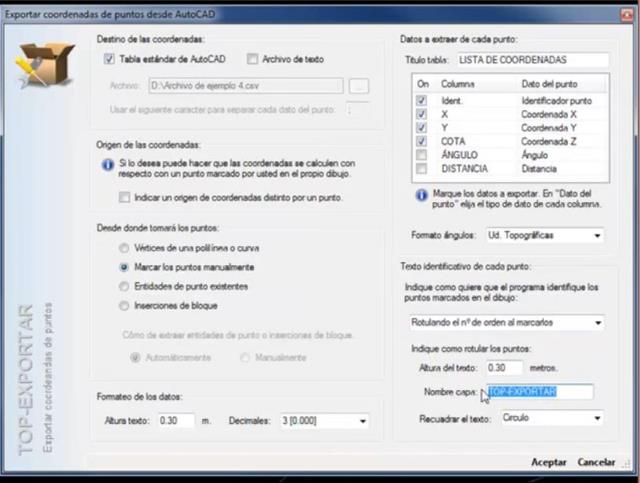Click the Cancelar button
This screenshot has width=640, height=483.
tap(596, 462)
